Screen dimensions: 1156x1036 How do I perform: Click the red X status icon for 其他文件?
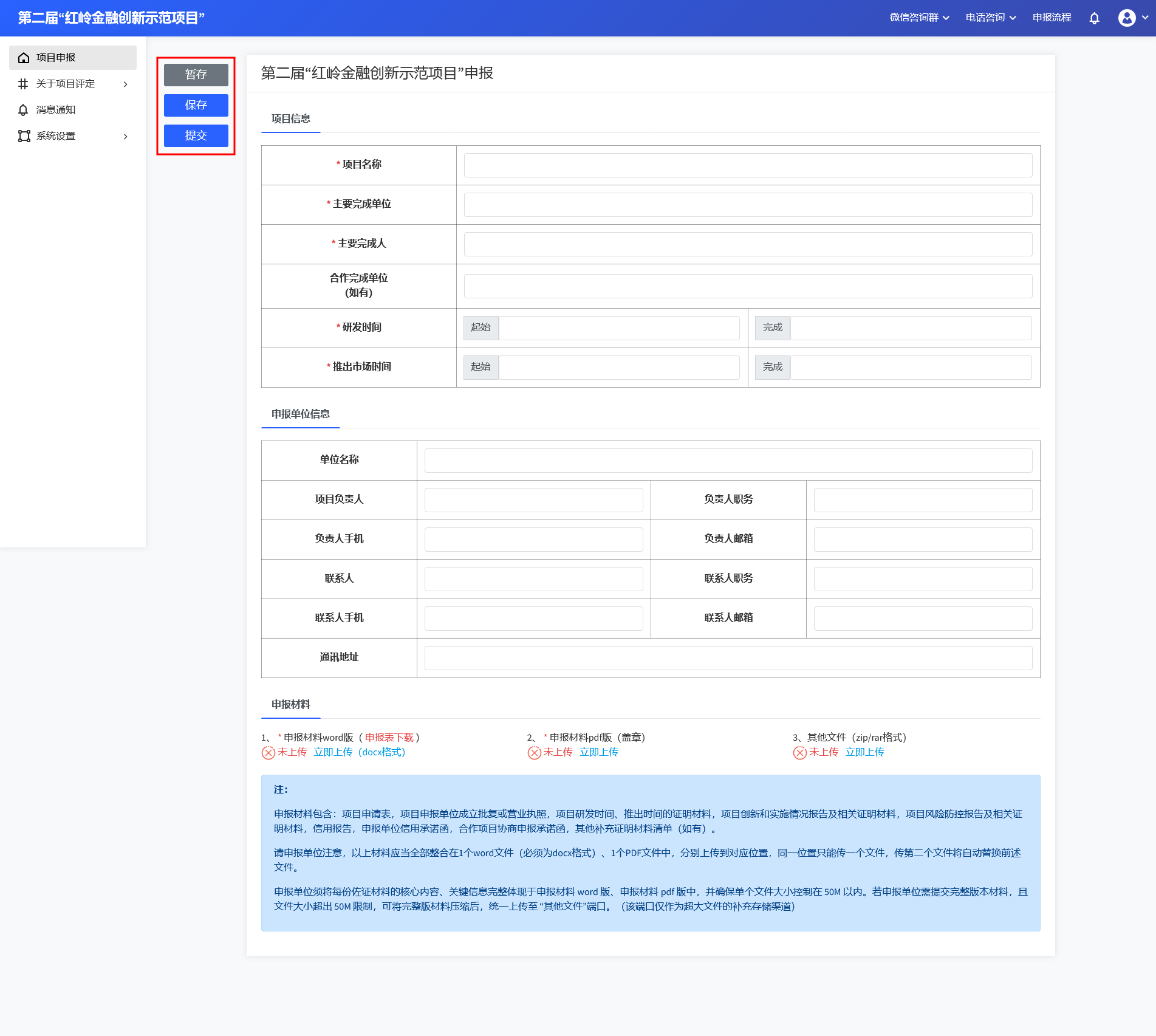(799, 753)
